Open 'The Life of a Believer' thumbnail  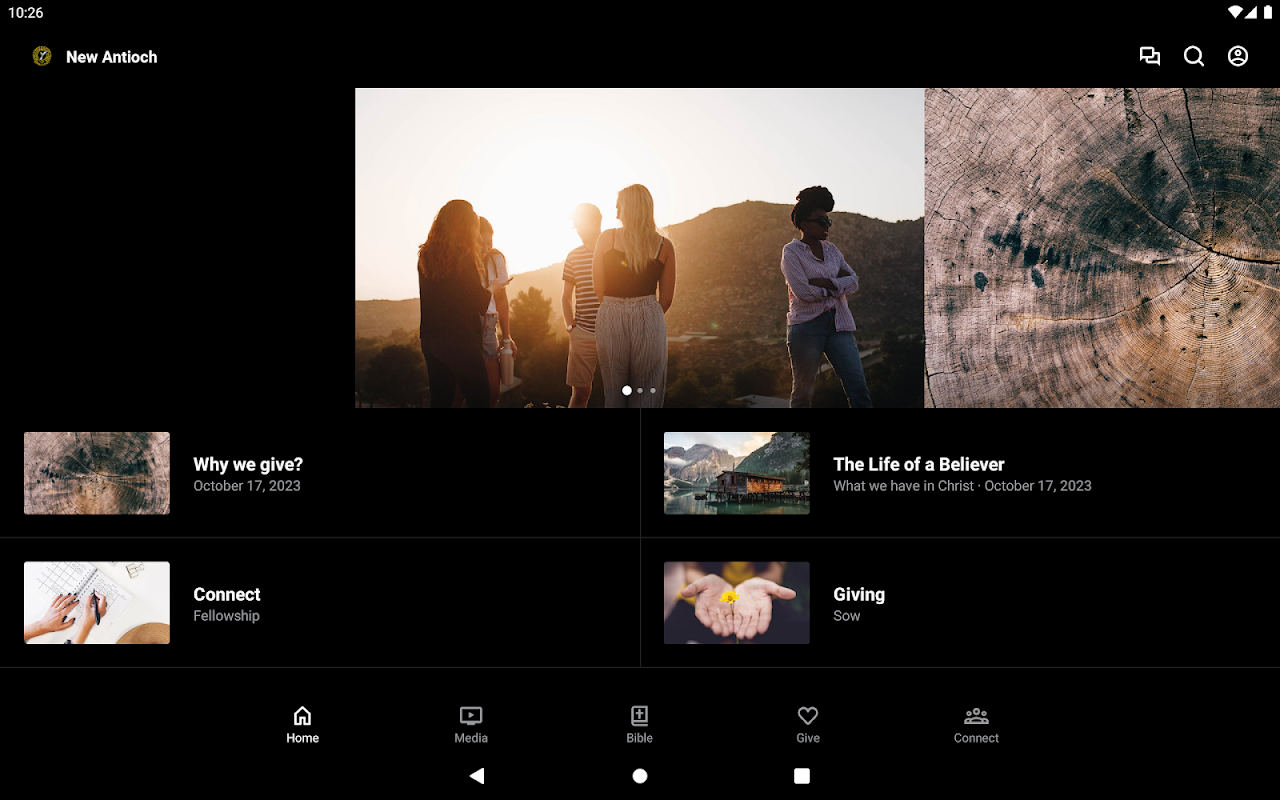point(737,473)
